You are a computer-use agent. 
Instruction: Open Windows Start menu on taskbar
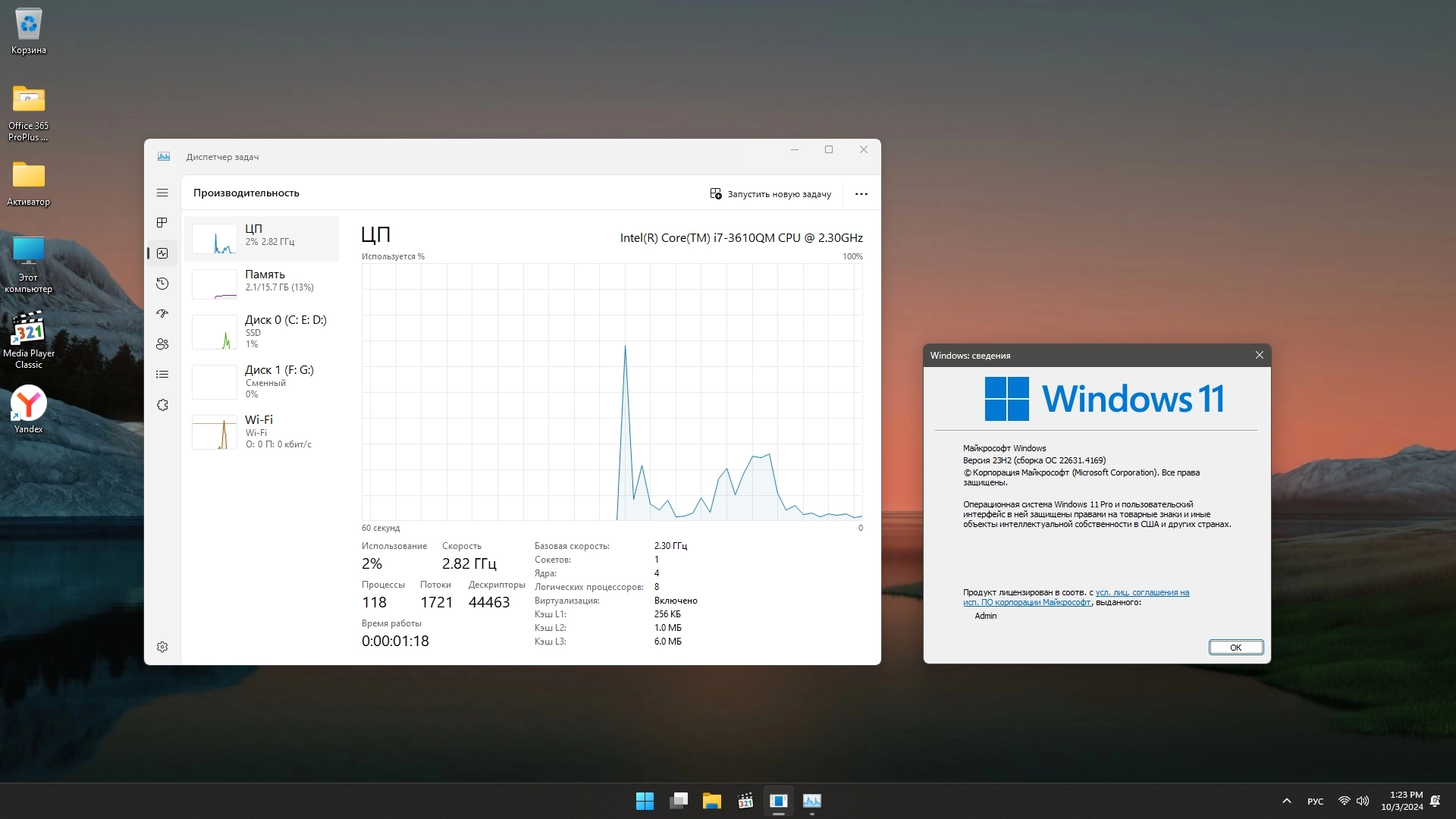tap(645, 801)
